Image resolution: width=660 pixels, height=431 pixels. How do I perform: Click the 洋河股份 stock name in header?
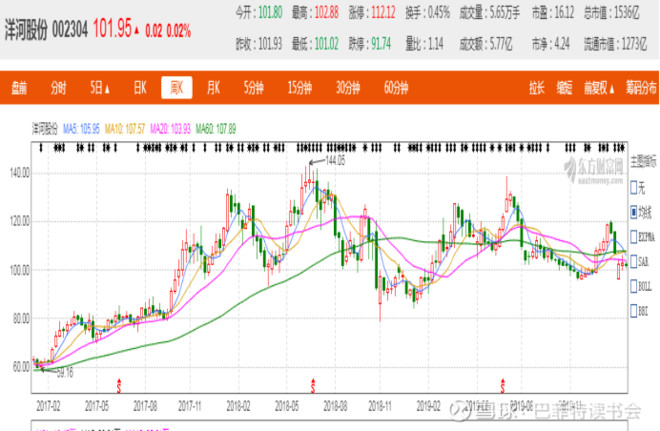26,30
